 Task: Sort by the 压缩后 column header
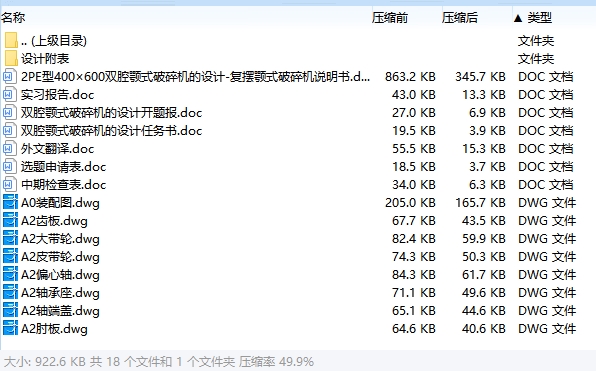click(460, 17)
